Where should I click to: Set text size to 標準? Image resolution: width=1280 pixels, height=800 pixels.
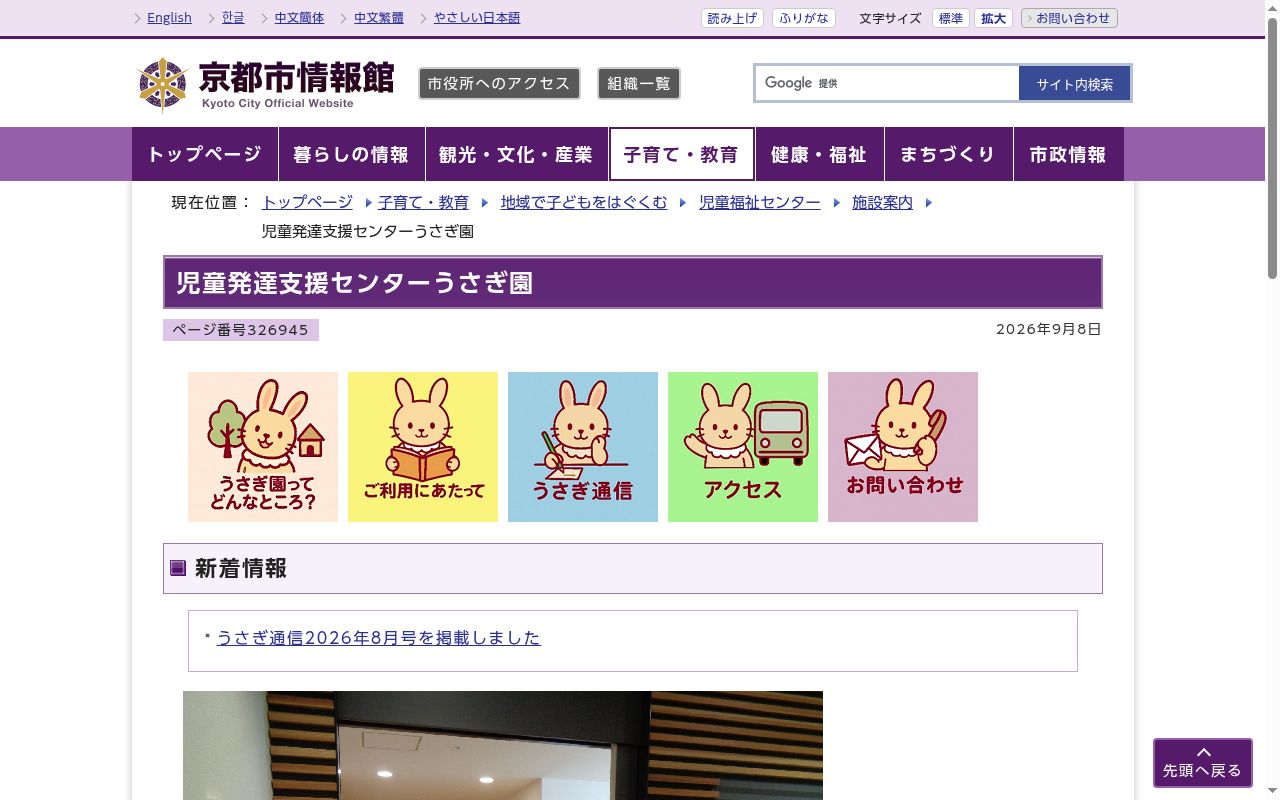tap(951, 18)
